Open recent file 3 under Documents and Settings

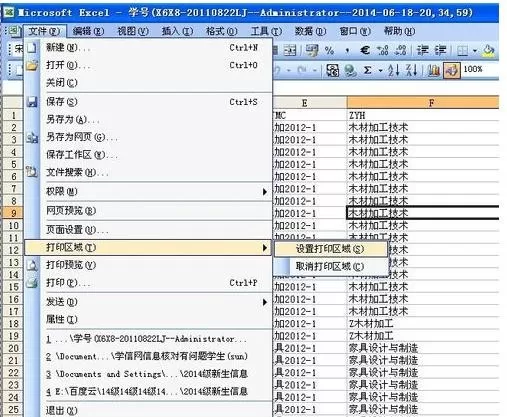pyautogui.click(x=149, y=374)
